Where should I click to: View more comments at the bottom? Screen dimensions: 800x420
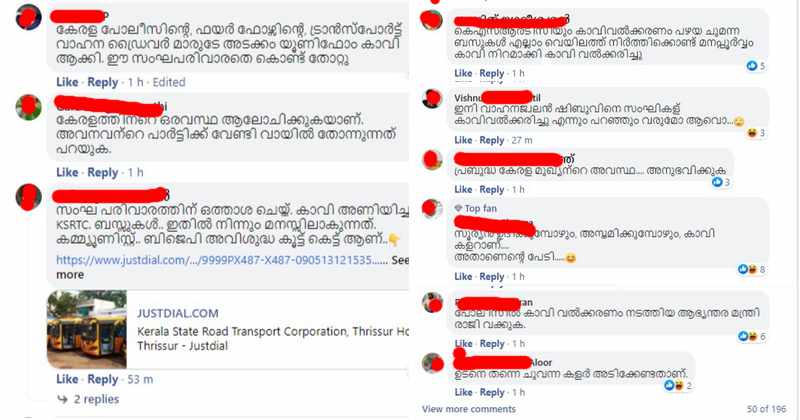469,409
